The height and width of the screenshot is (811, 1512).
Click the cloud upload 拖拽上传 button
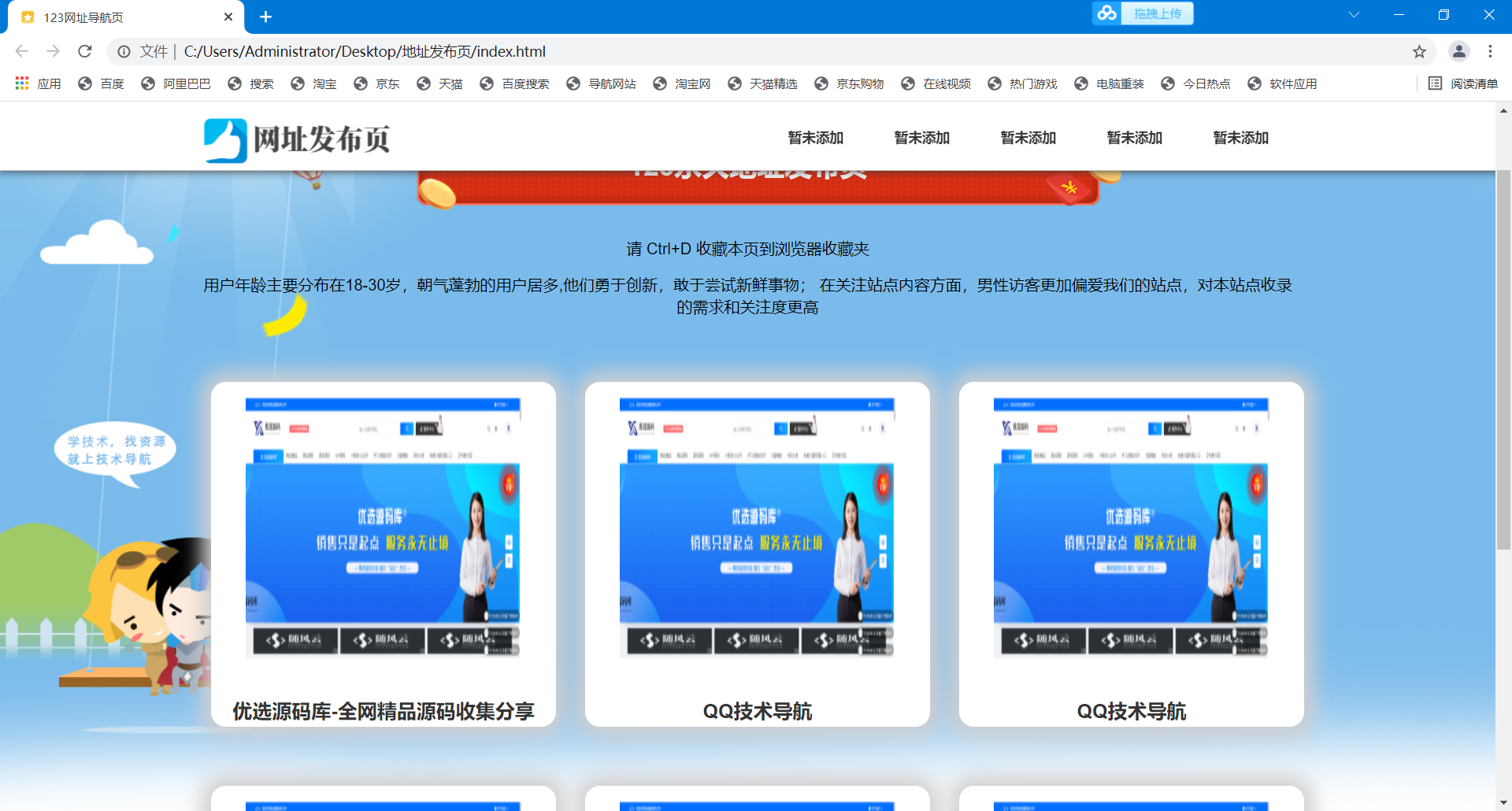point(1143,13)
